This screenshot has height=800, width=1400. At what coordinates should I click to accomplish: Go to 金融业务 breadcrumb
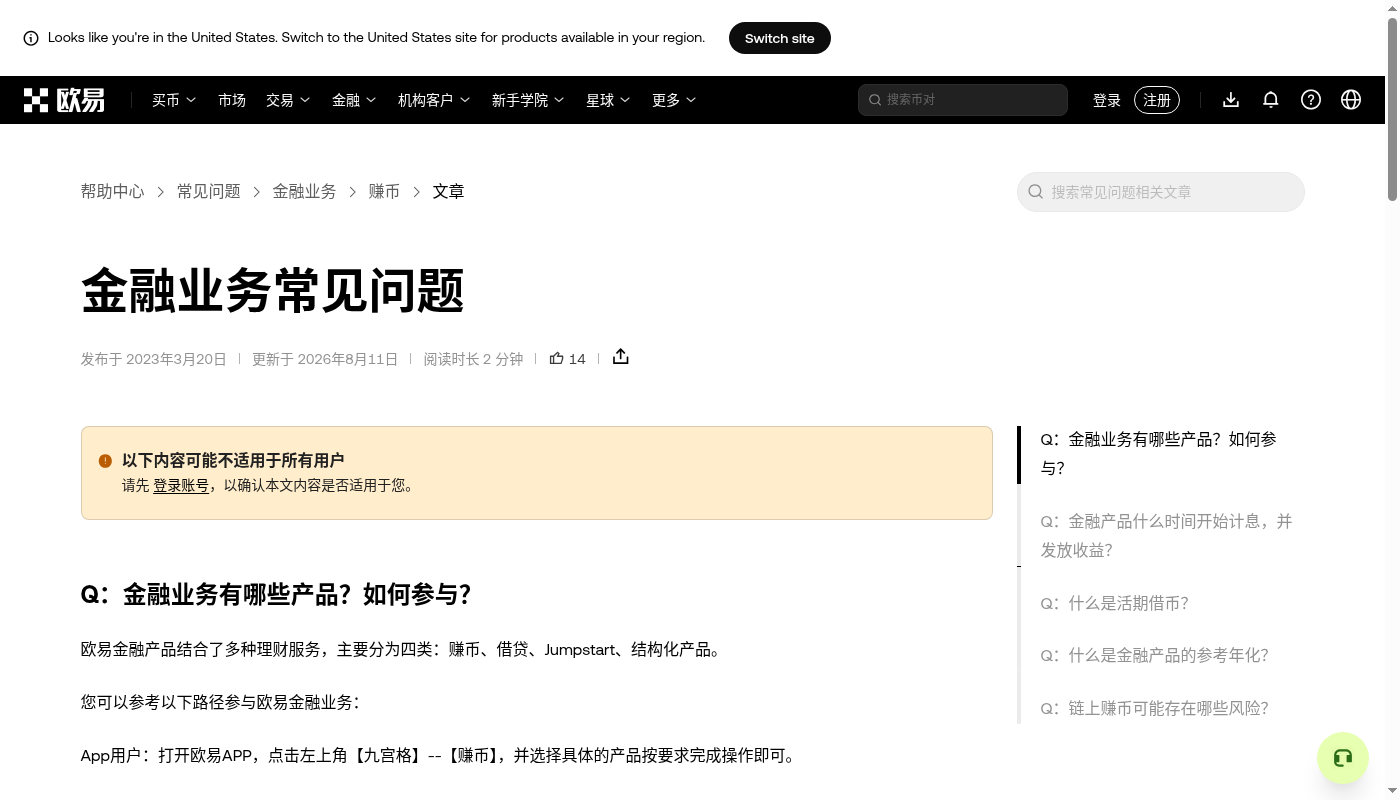[305, 191]
